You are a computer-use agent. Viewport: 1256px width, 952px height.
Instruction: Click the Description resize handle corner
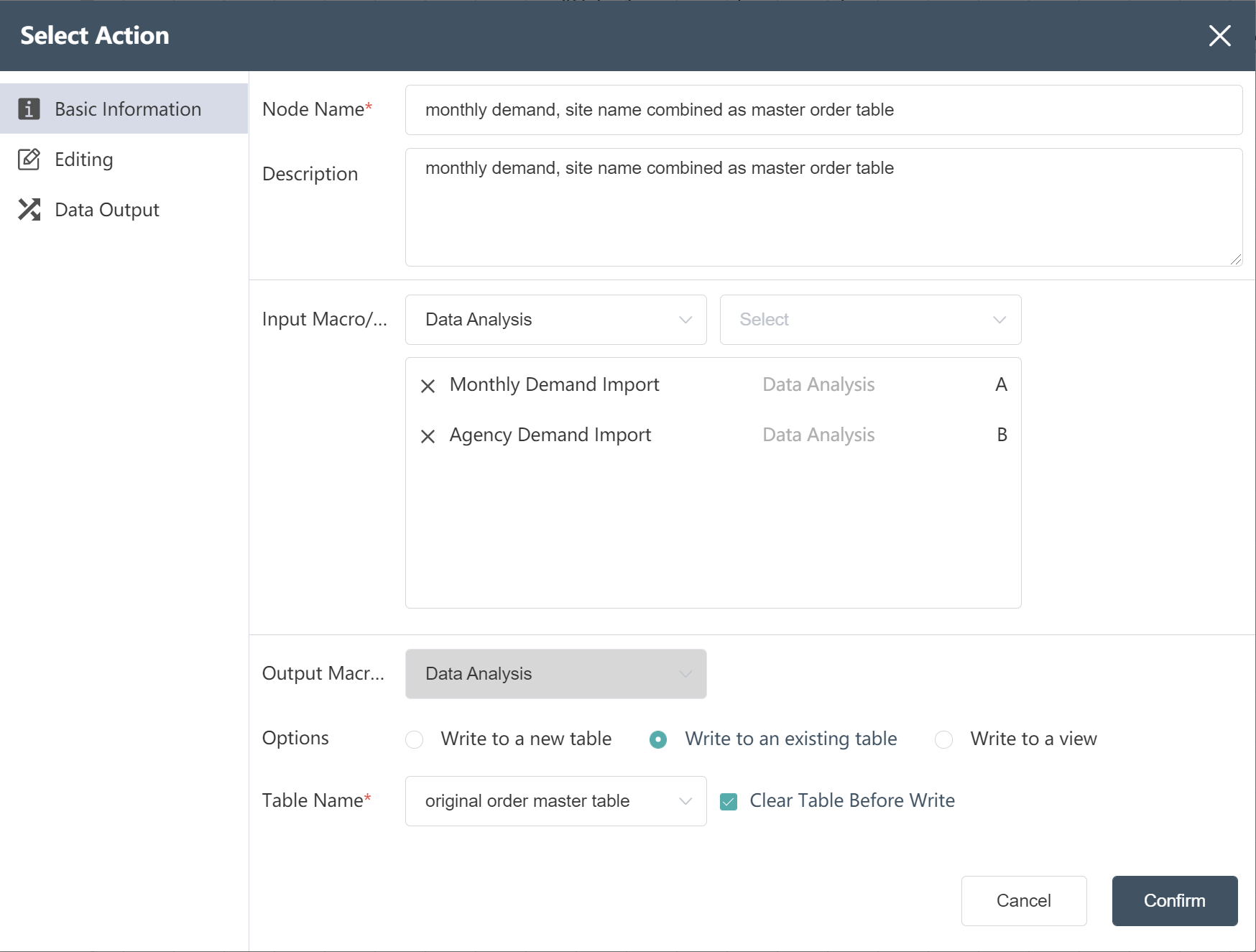point(1236,259)
